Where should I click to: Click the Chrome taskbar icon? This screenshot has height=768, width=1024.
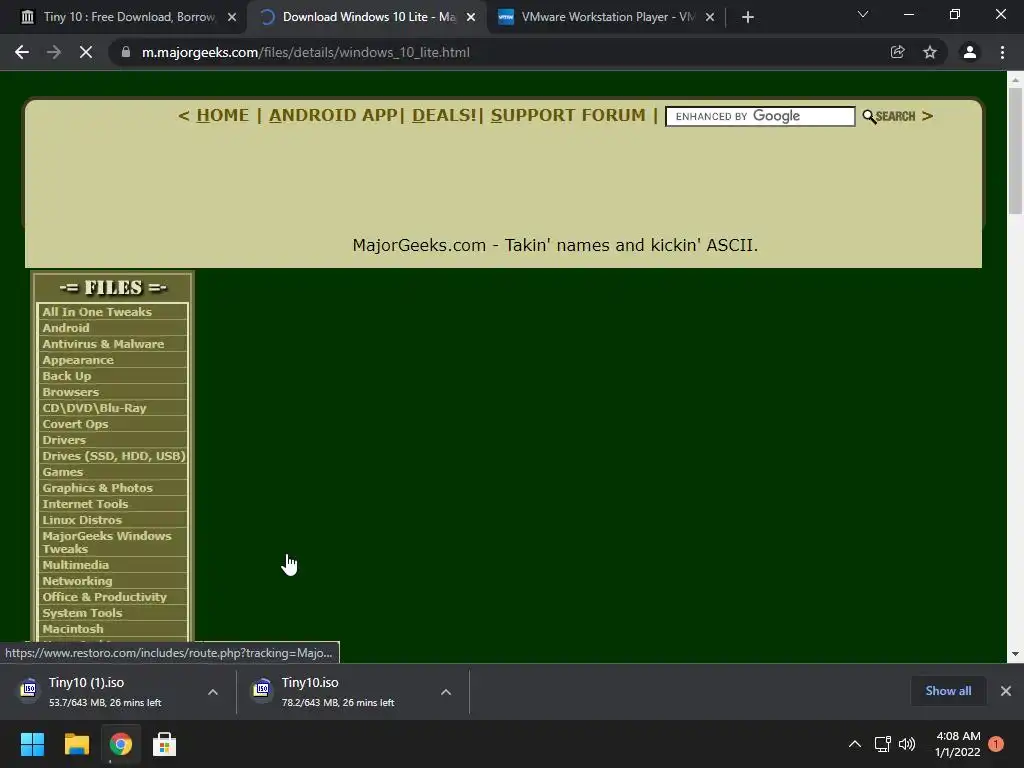point(121,744)
